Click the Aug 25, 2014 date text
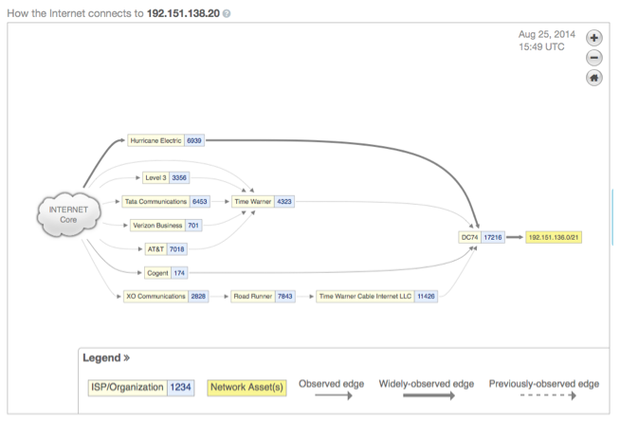This screenshot has height=421, width=620. tap(547, 34)
